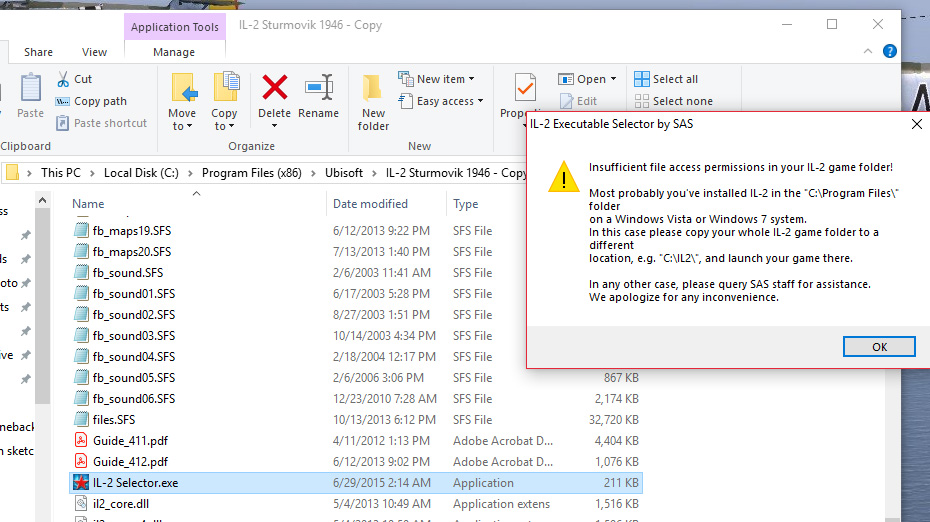The width and height of the screenshot is (930, 522).
Task: Click OK in the IL-2 Selector dialog
Action: pyautogui.click(x=879, y=346)
